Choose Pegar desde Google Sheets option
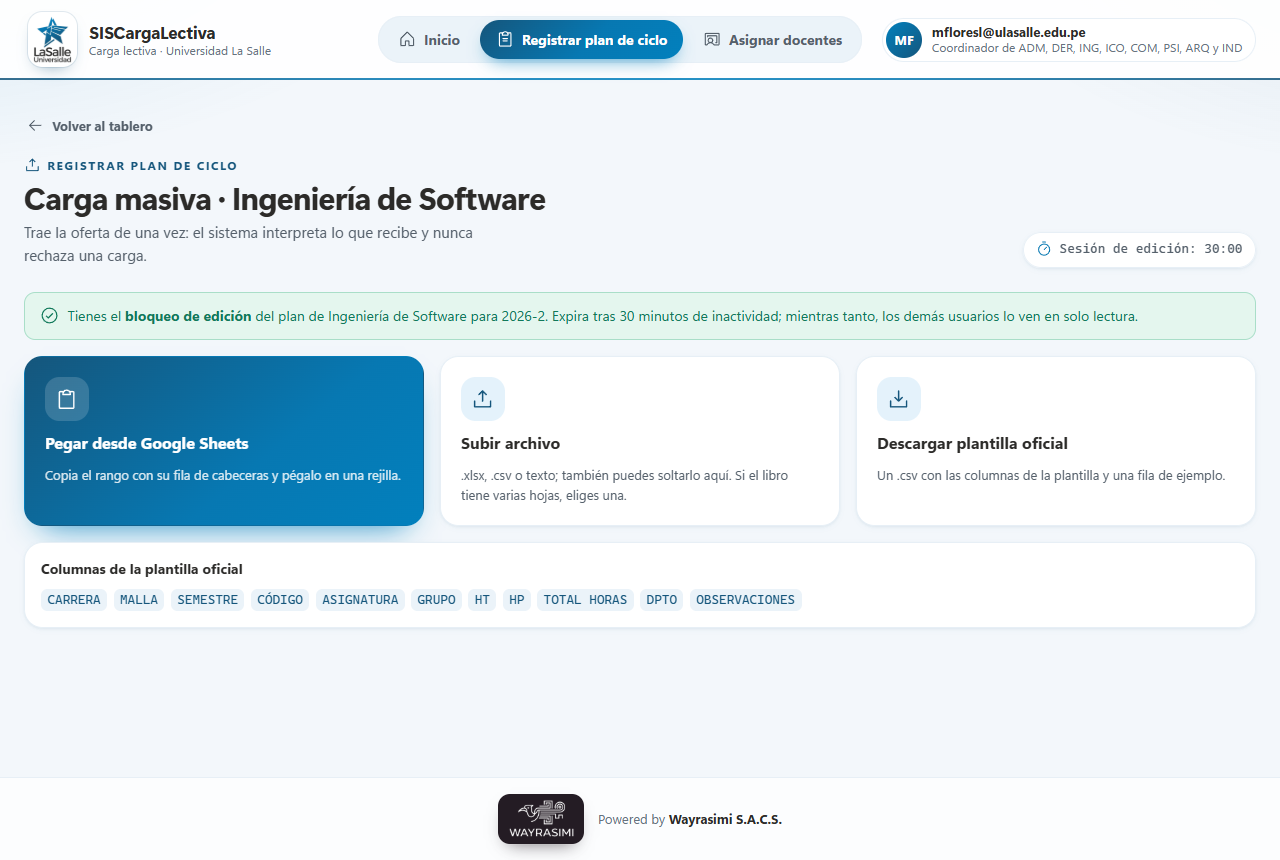Image resolution: width=1280 pixels, height=860 pixels. click(x=224, y=441)
